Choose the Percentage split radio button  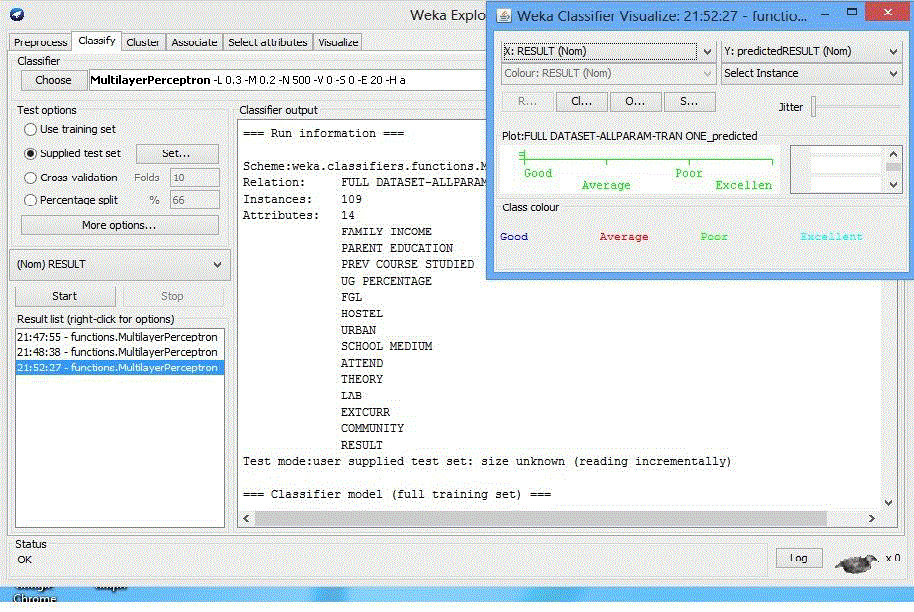[x=30, y=200]
